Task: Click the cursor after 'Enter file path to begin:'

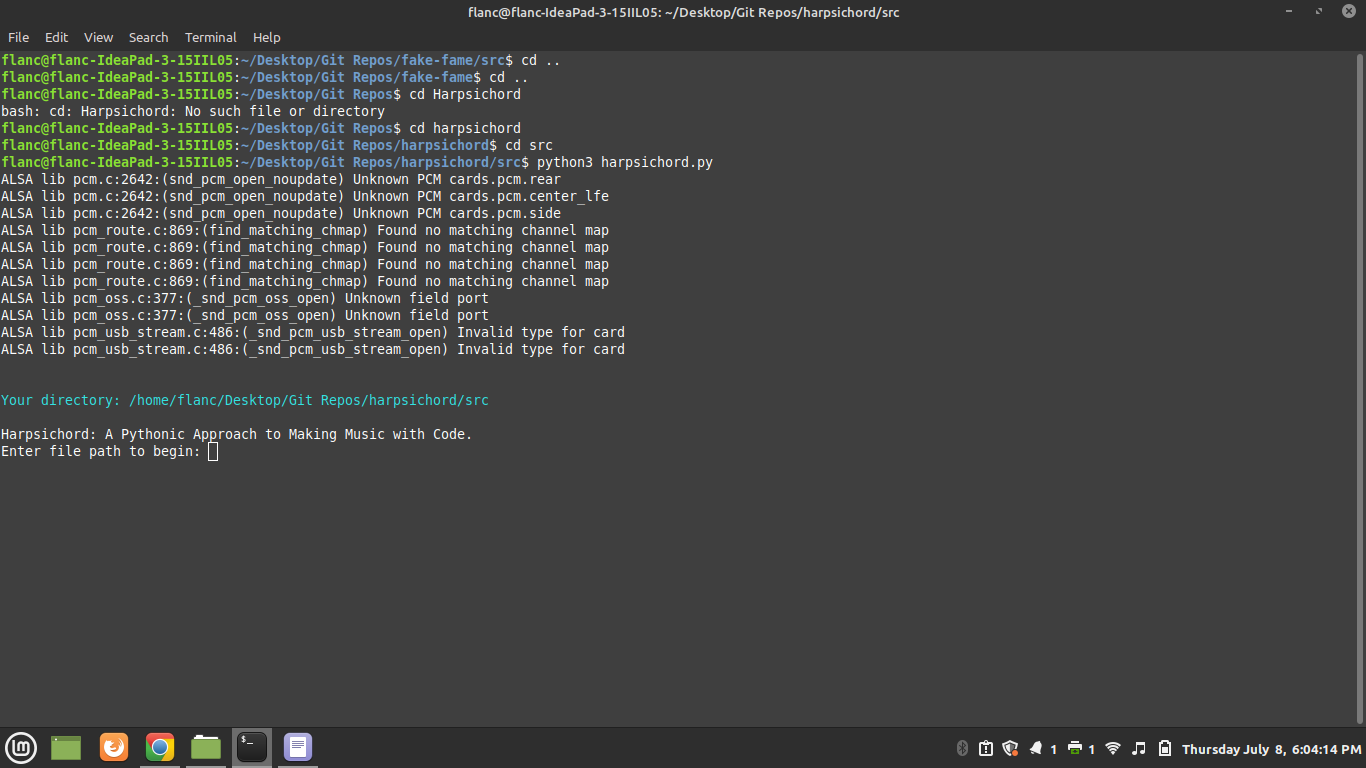Action: [213, 451]
